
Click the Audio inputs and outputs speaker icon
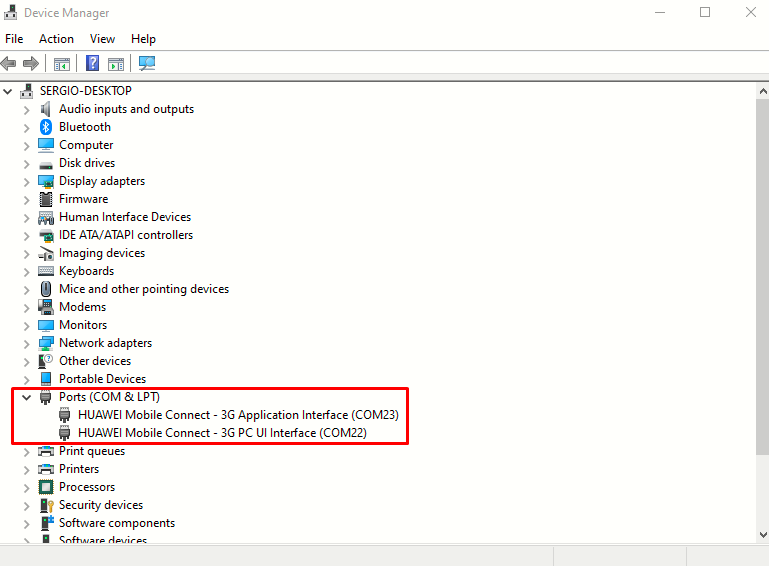tap(46, 109)
